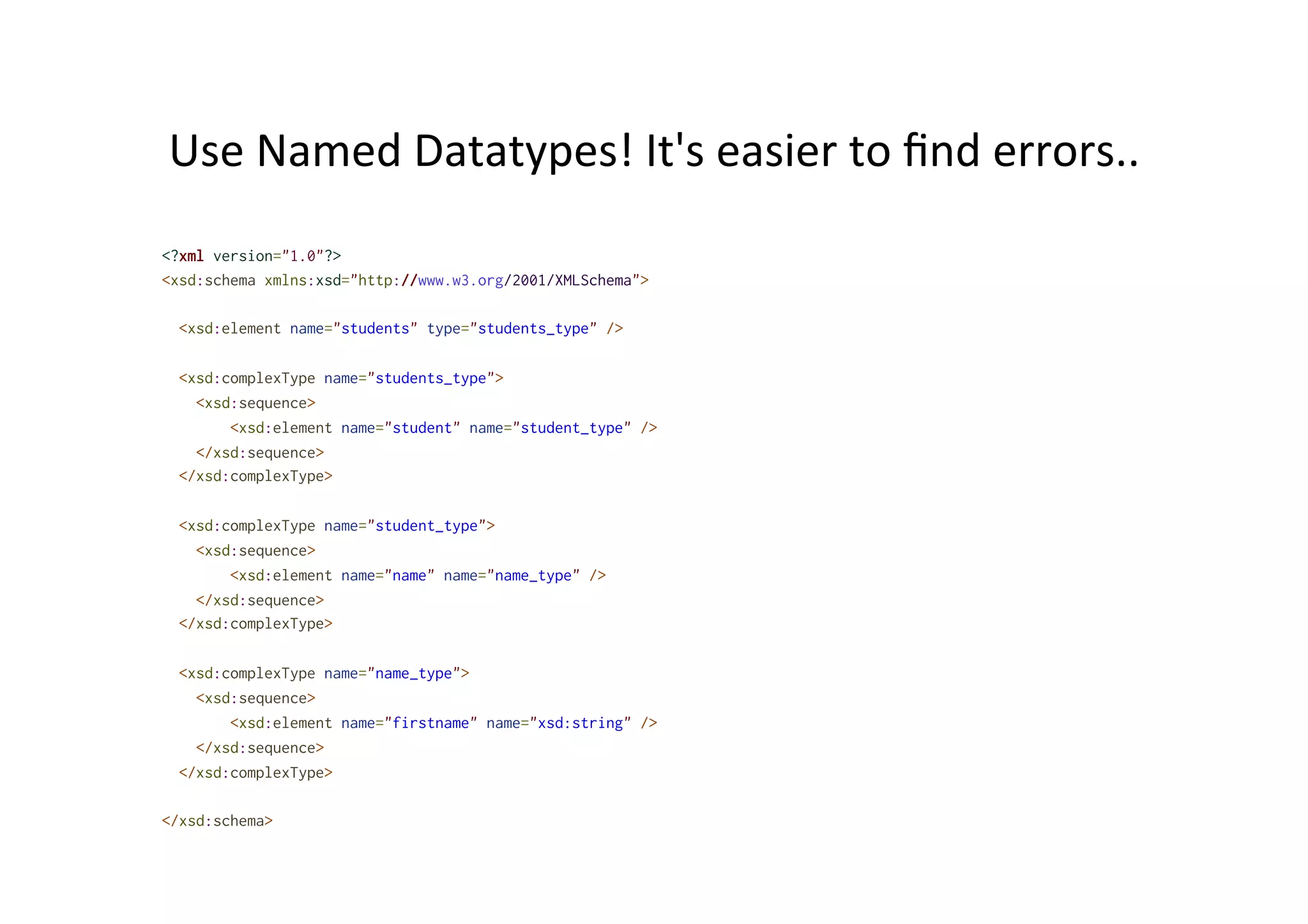The height and width of the screenshot is (924, 1308).
Task: Click the xsd:schema opening tag
Action: click(209, 280)
